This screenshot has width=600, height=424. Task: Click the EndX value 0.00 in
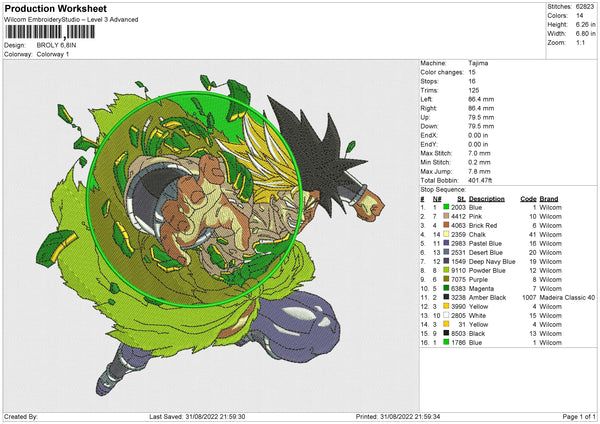[x=478, y=135]
